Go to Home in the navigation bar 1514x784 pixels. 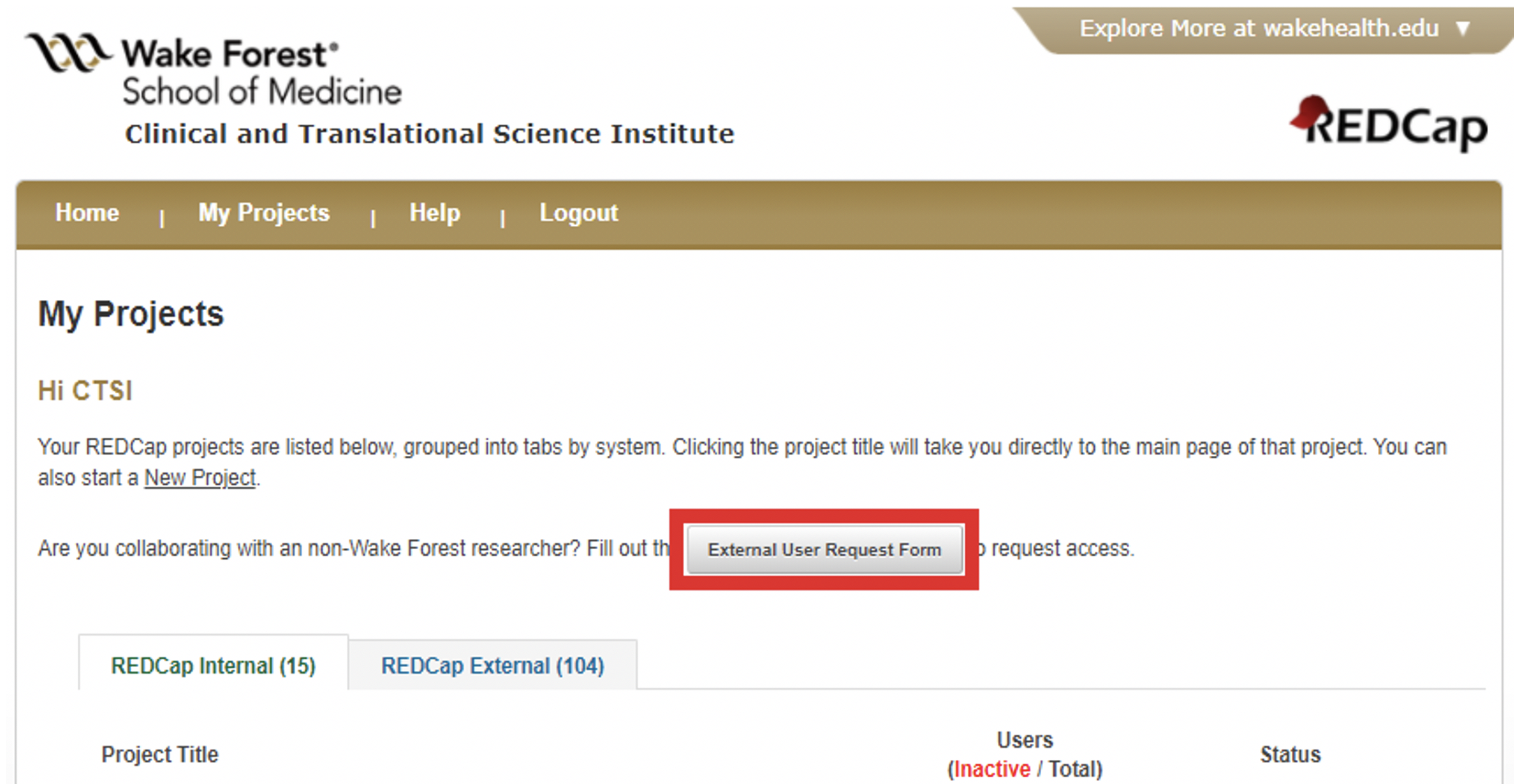pos(87,213)
